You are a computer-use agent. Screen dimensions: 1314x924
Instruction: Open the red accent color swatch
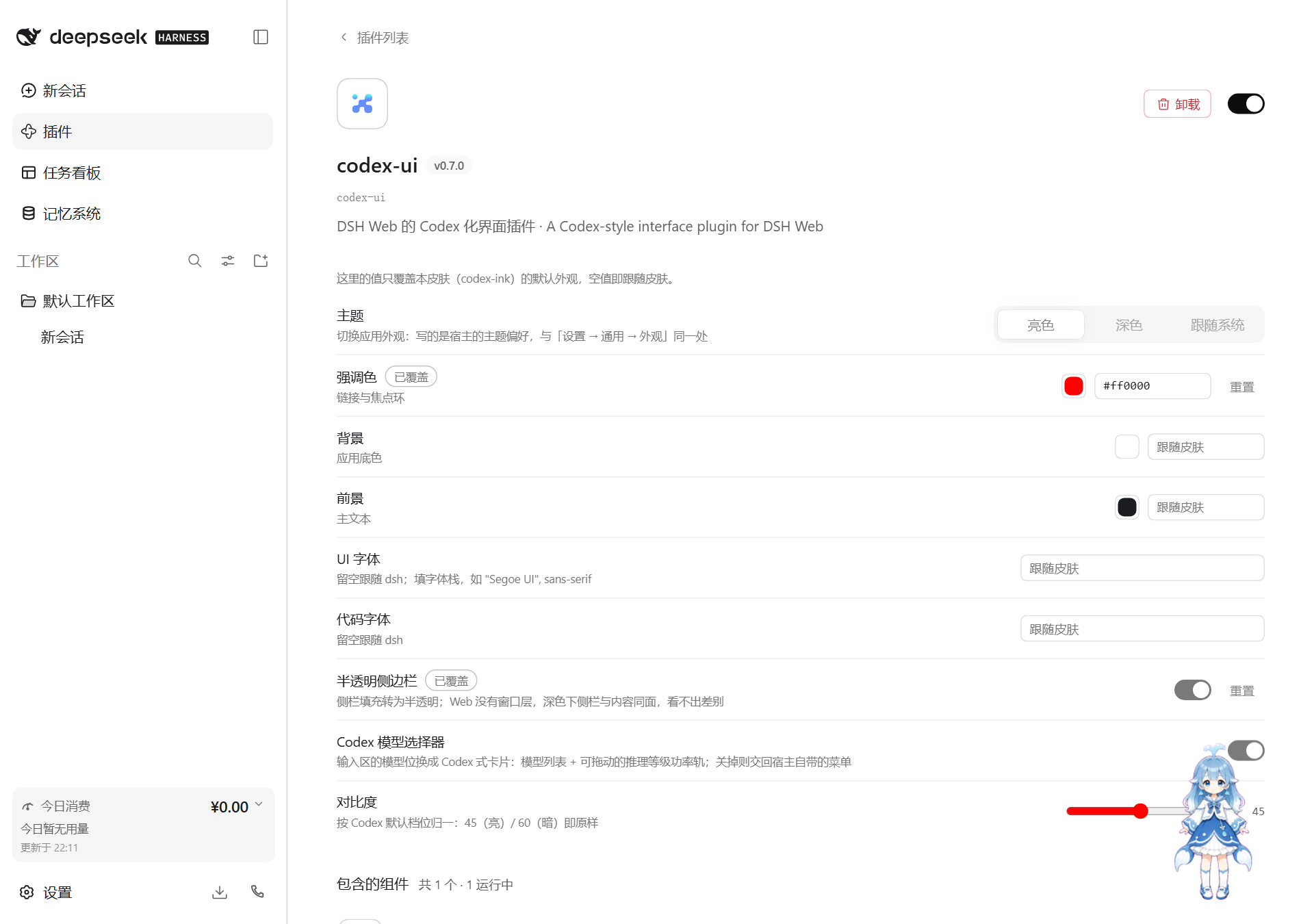click(x=1073, y=386)
